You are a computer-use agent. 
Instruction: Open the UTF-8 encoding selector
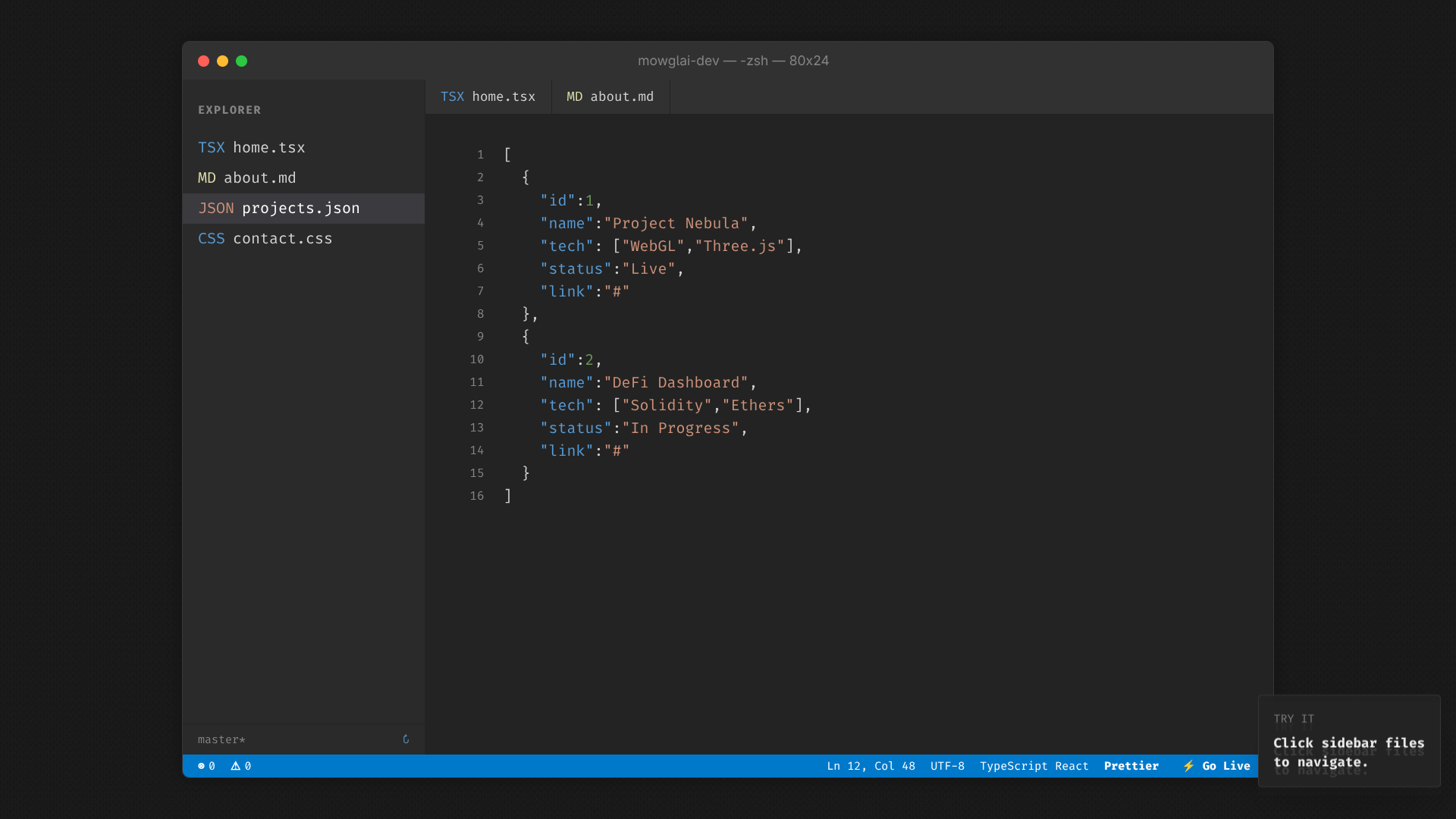click(947, 766)
